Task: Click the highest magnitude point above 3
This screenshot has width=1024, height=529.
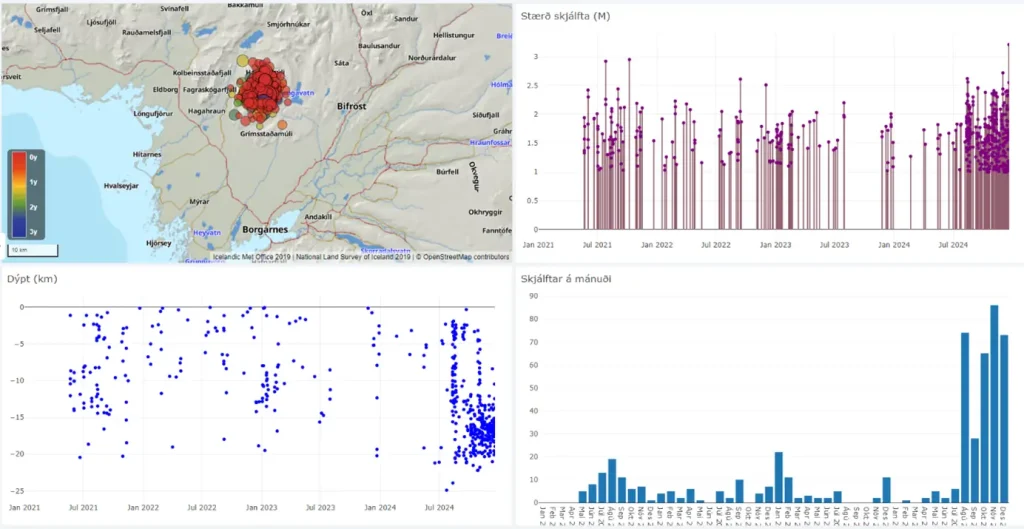Action: 1008,44
